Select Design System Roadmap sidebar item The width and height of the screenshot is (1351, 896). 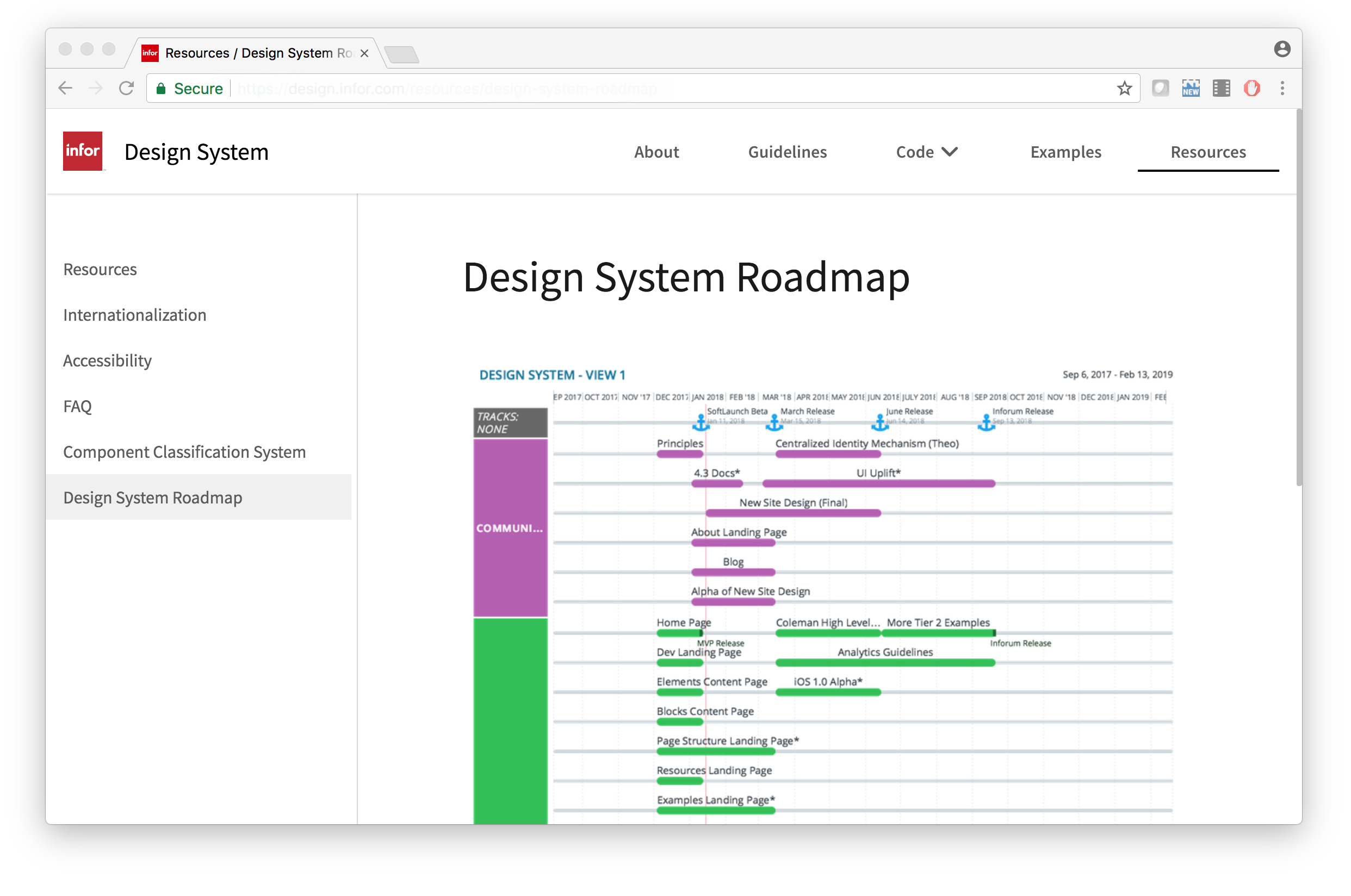[199, 497]
